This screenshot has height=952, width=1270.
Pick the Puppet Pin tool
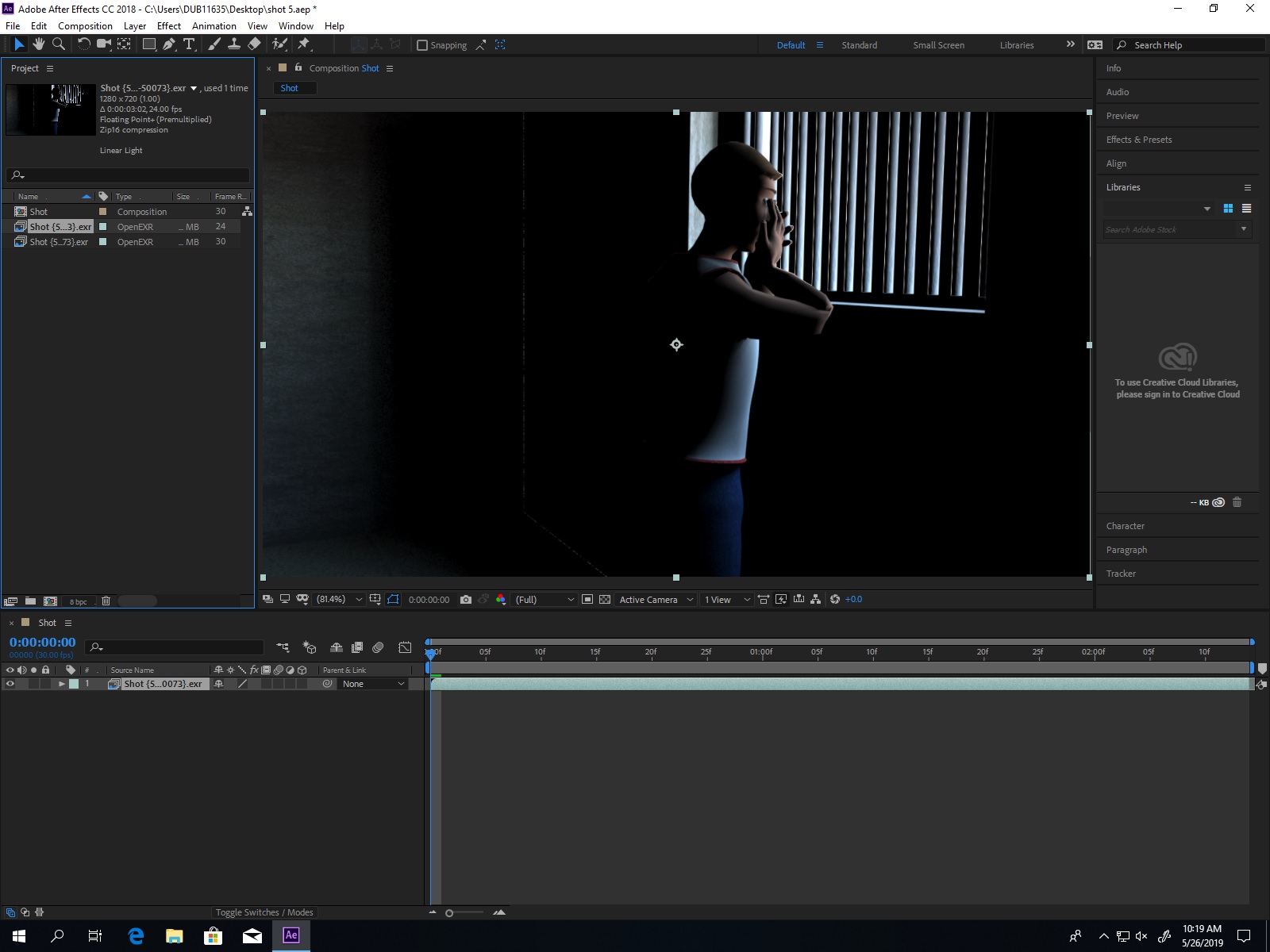[304, 44]
